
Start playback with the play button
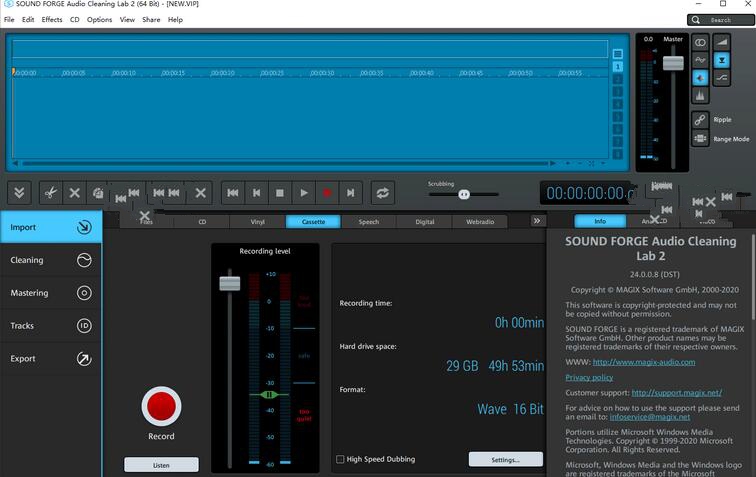click(304, 193)
